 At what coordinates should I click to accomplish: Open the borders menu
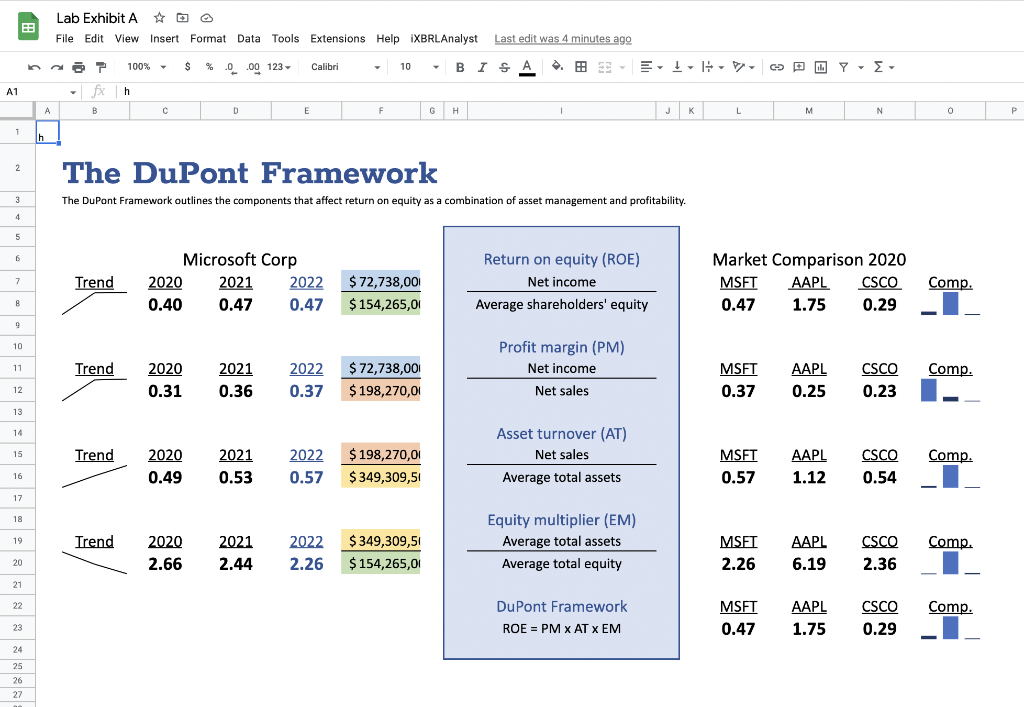(x=579, y=67)
